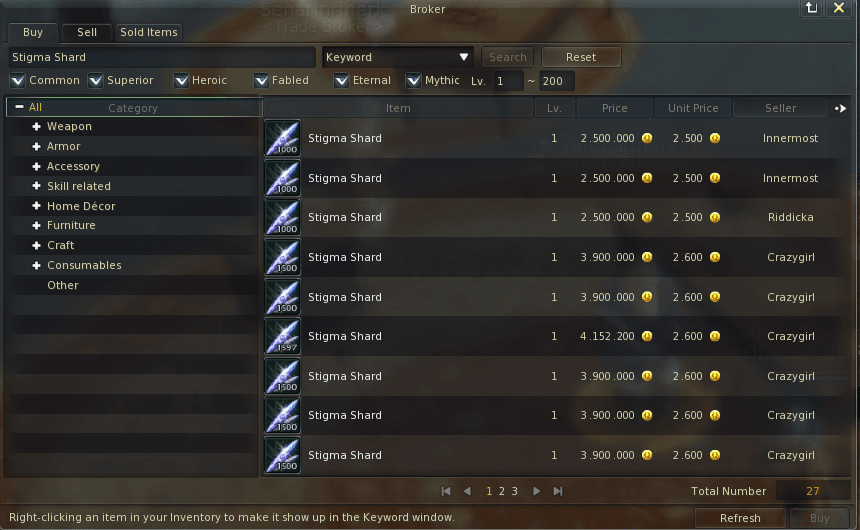Go back to previous results page arrow
Image resolution: width=860 pixels, height=530 pixels.
click(x=467, y=491)
